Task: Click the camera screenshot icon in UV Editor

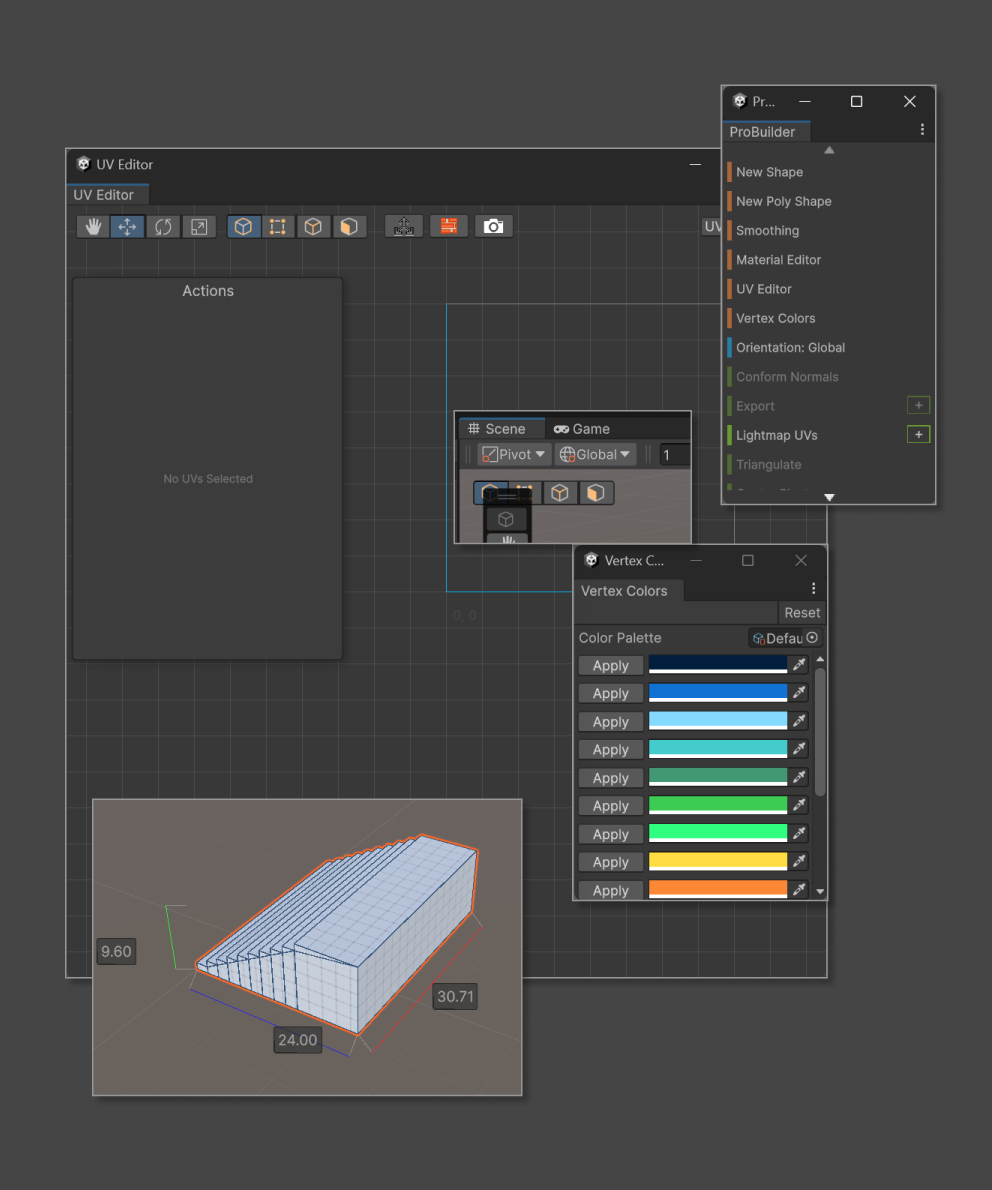Action: click(493, 226)
